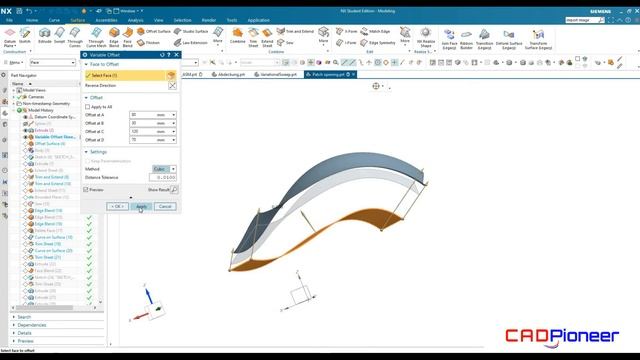Collapse the Face to Offset section

(x=86, y=64)
